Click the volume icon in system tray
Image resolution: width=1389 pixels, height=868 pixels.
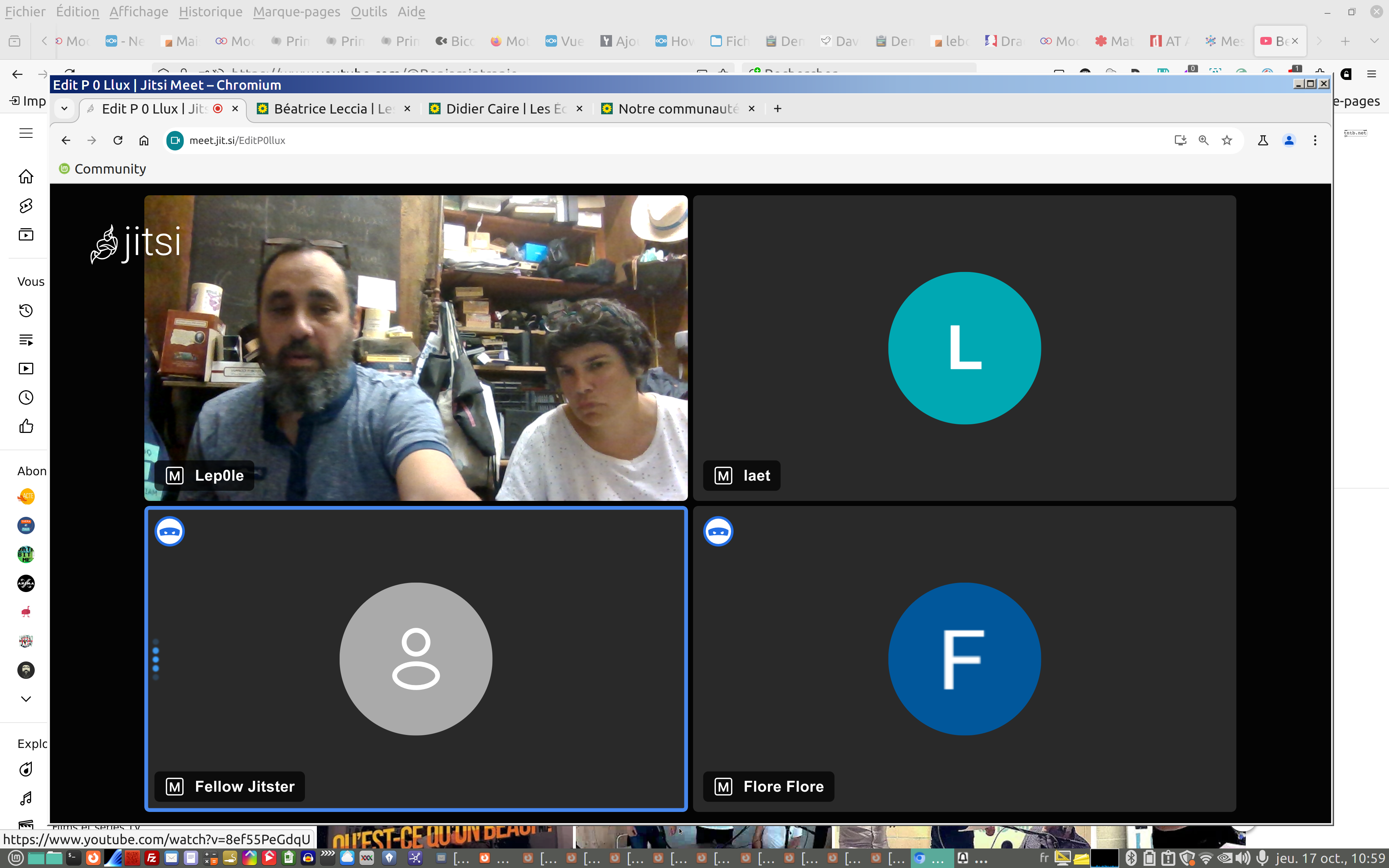tap(1243, 858)
